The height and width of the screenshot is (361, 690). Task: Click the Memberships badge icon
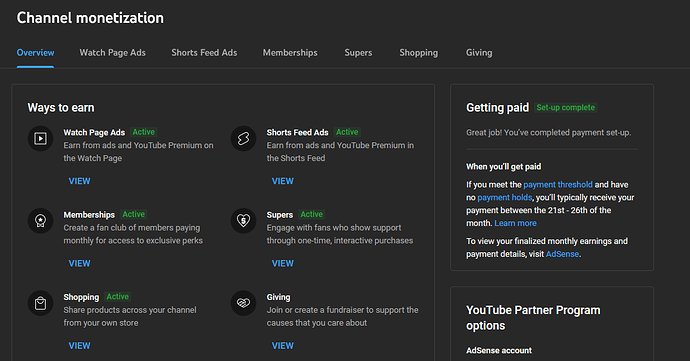40,221
